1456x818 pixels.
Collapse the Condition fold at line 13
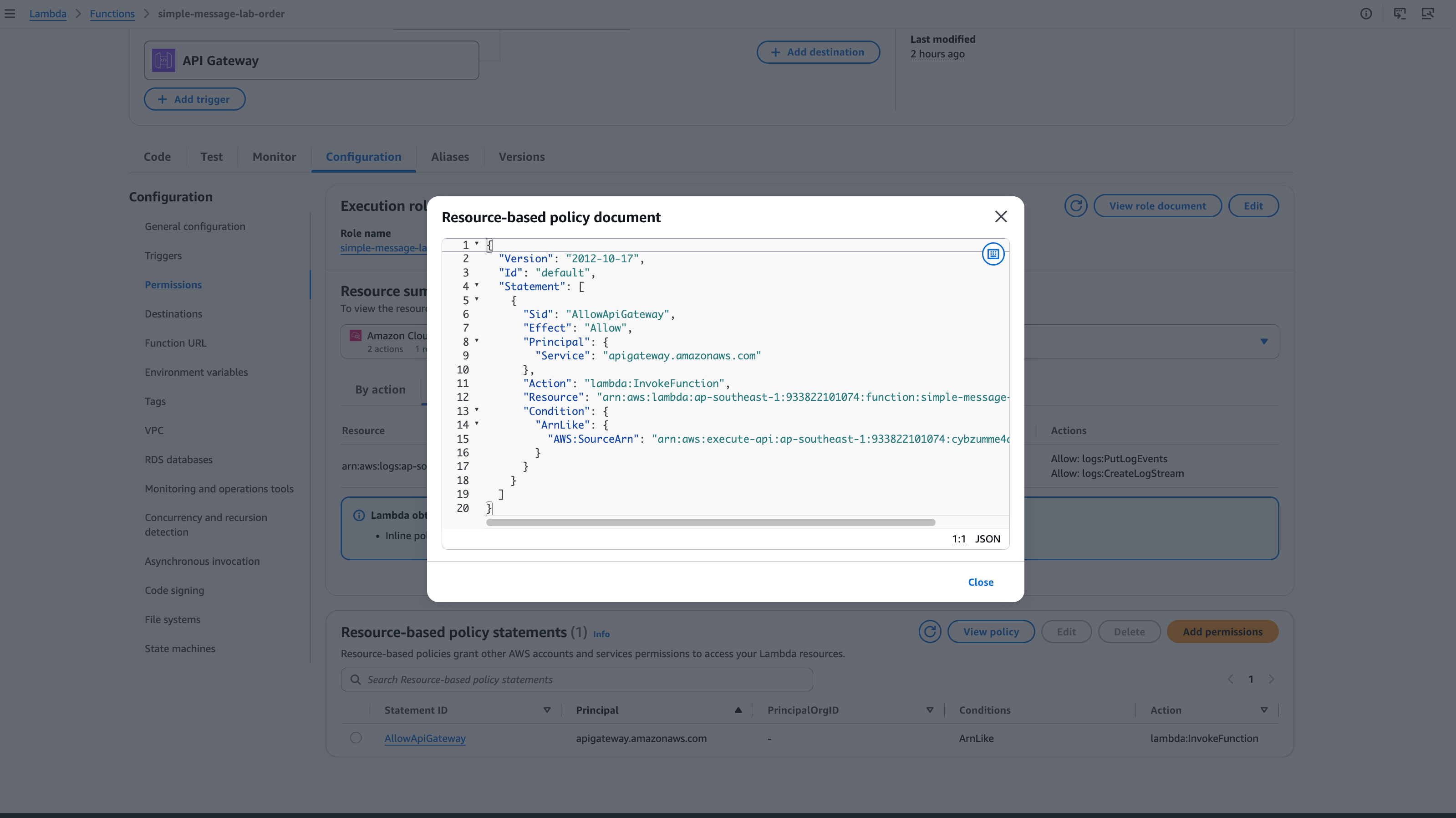click(x=477, y=409)
